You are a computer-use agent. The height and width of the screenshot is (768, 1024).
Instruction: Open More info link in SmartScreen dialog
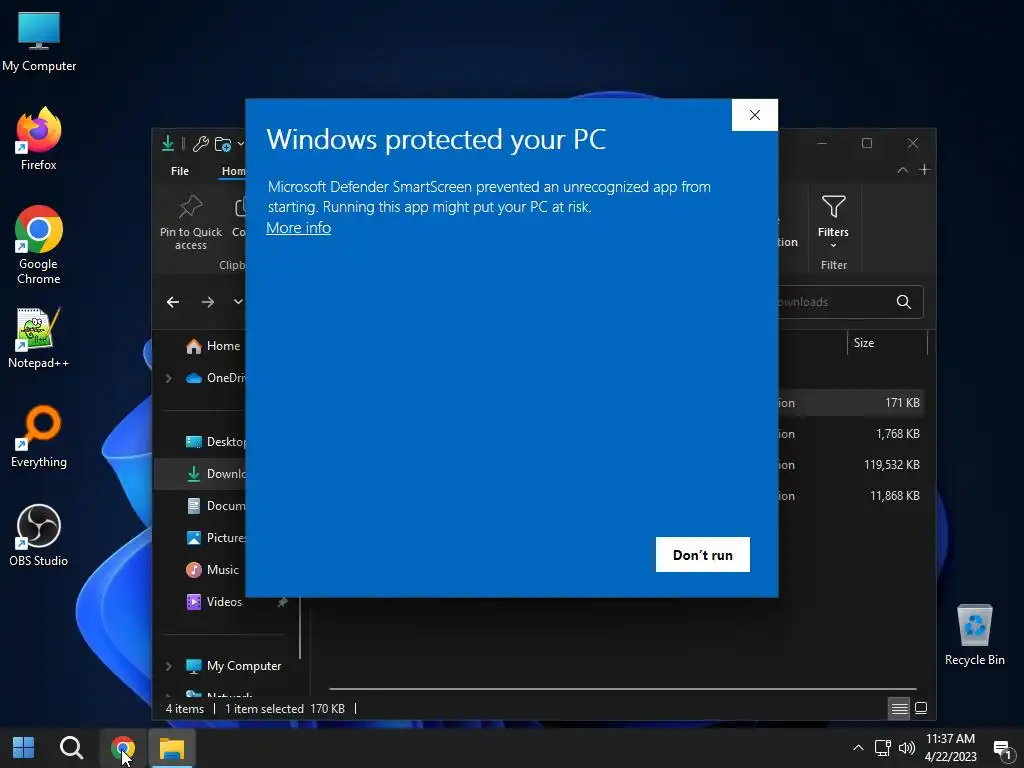[x=298, y=228]
